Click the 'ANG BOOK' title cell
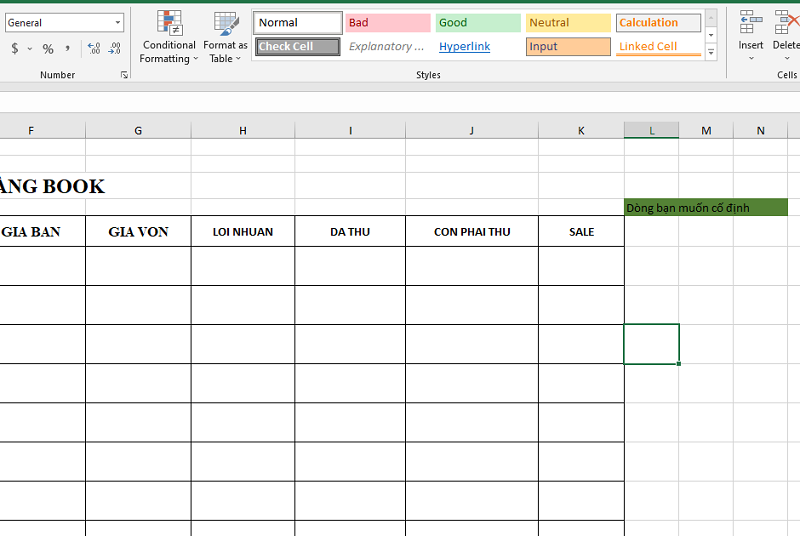Image resolution: width=800 pixels, height=536 pixels. point(52,186)
